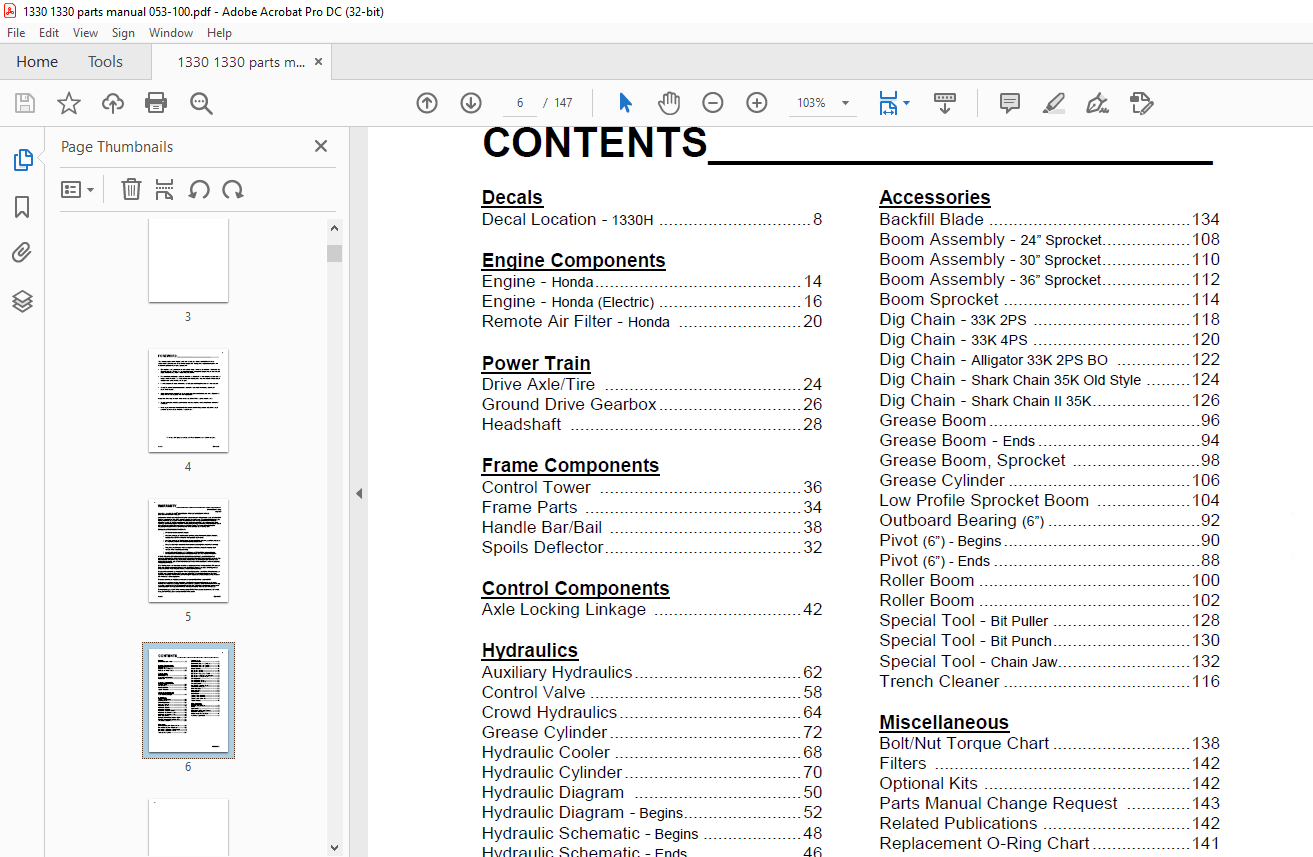Go to next page arrow

471,103
